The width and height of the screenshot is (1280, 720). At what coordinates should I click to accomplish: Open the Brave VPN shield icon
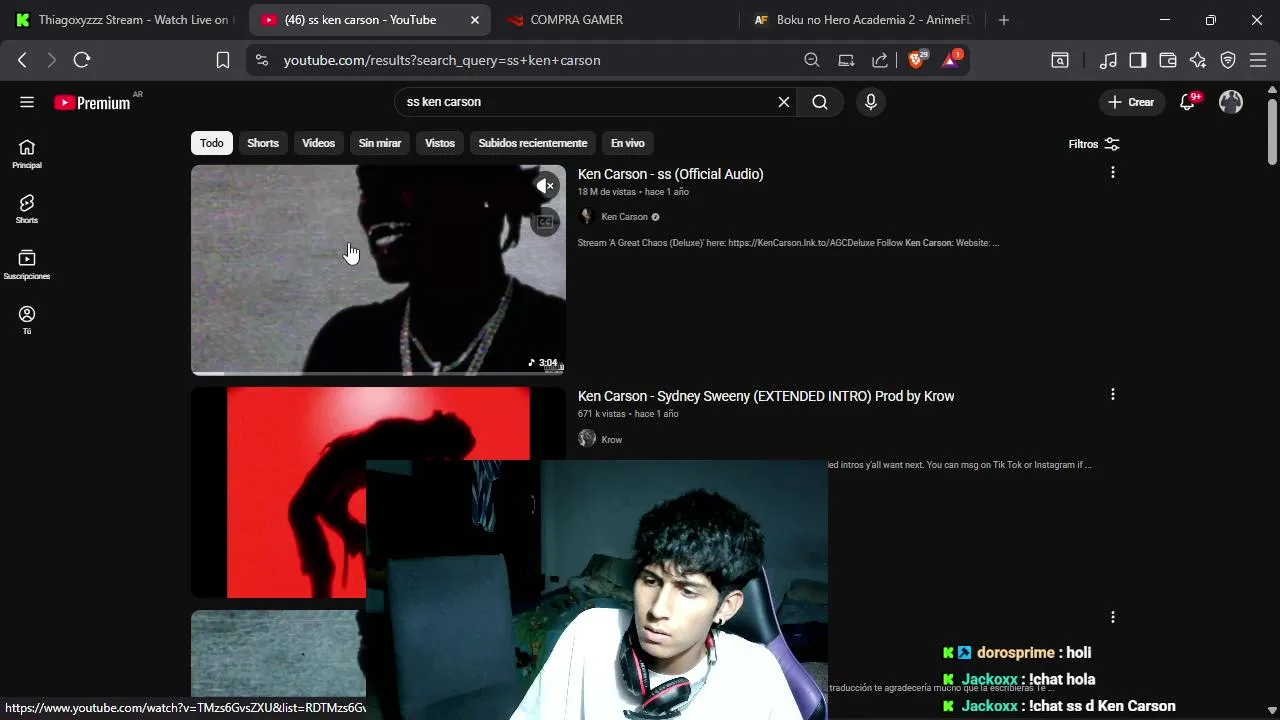(1228, 60)
